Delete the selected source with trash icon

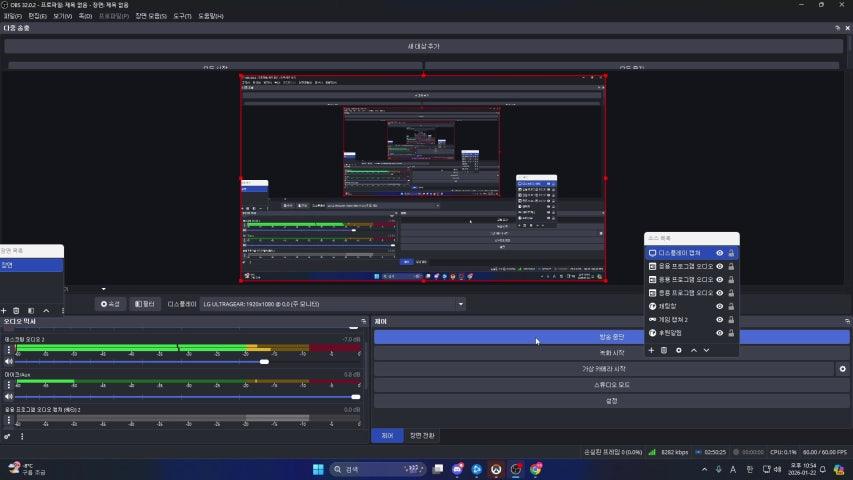click(x=664, y=350)
